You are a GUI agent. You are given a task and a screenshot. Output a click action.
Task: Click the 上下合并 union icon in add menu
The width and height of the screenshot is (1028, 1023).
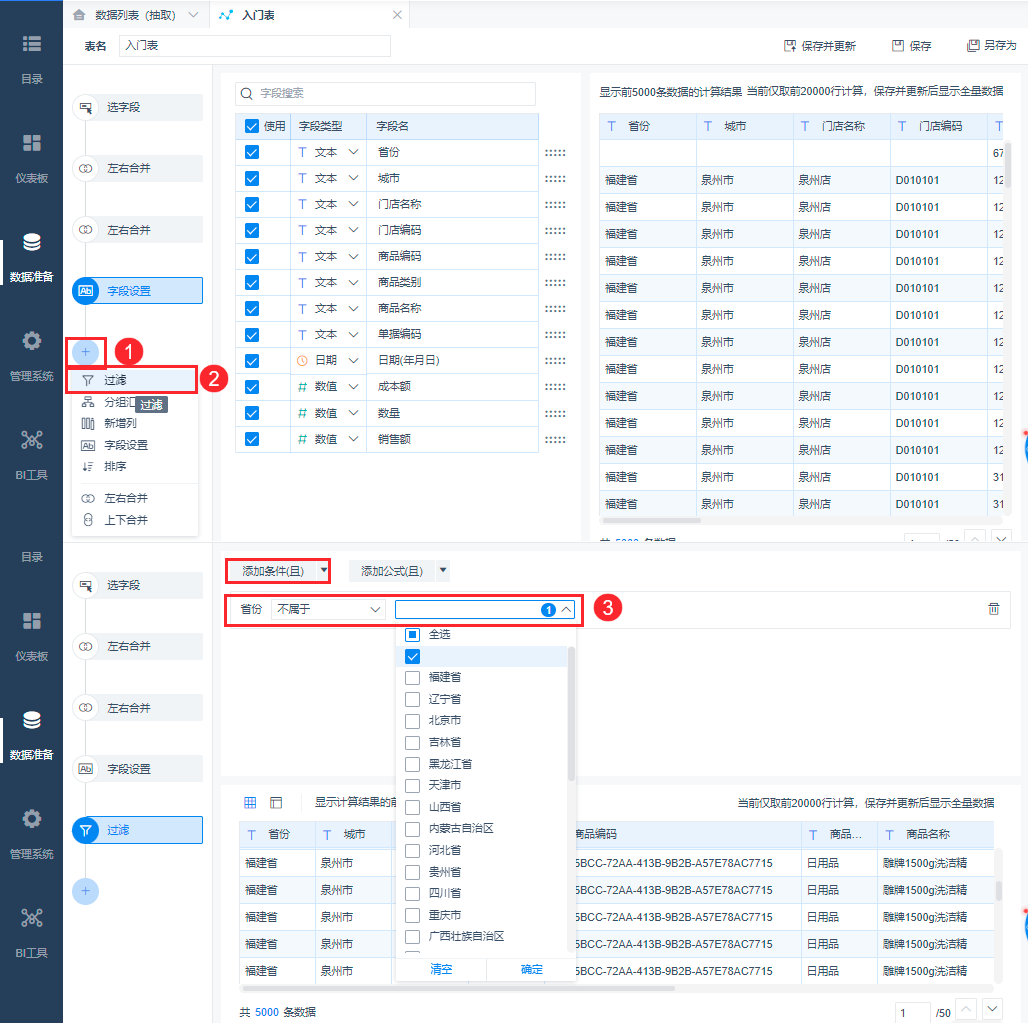pyautogui.click(x=88, y=520)
